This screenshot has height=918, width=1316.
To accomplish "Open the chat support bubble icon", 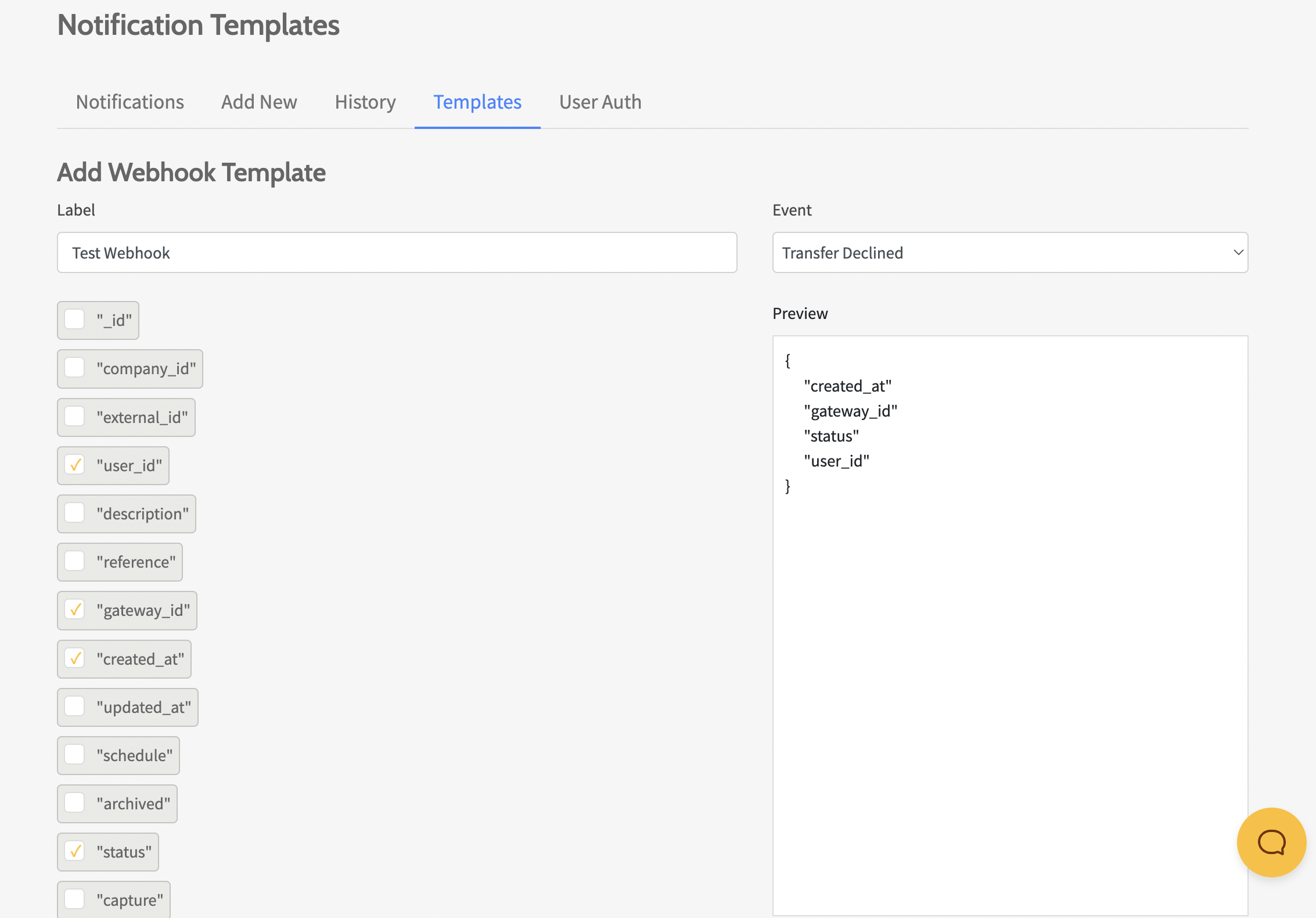I will (x=1271, y=842).
